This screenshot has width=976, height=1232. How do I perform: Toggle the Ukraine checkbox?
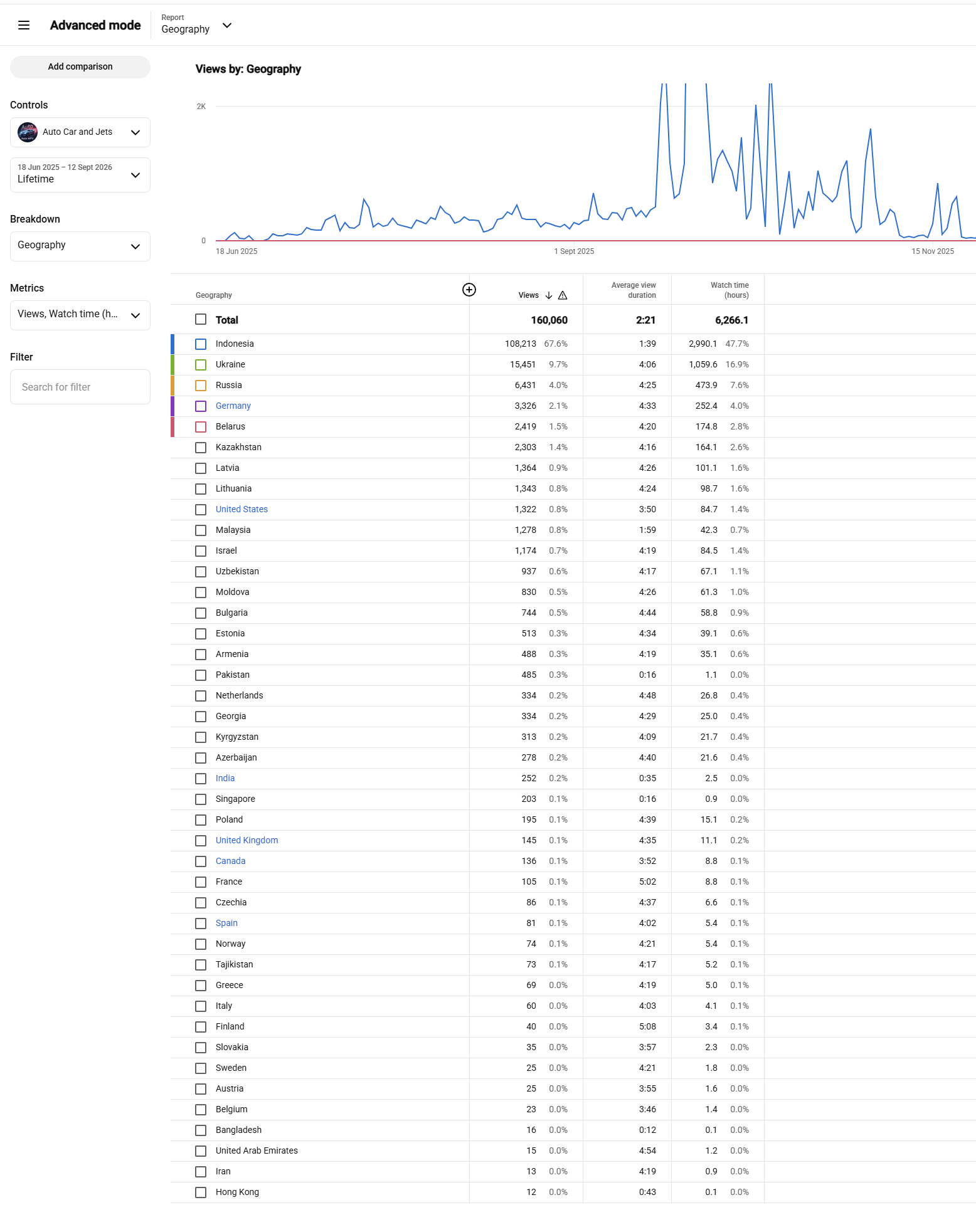pyautogui.click(x=201, y=365)
